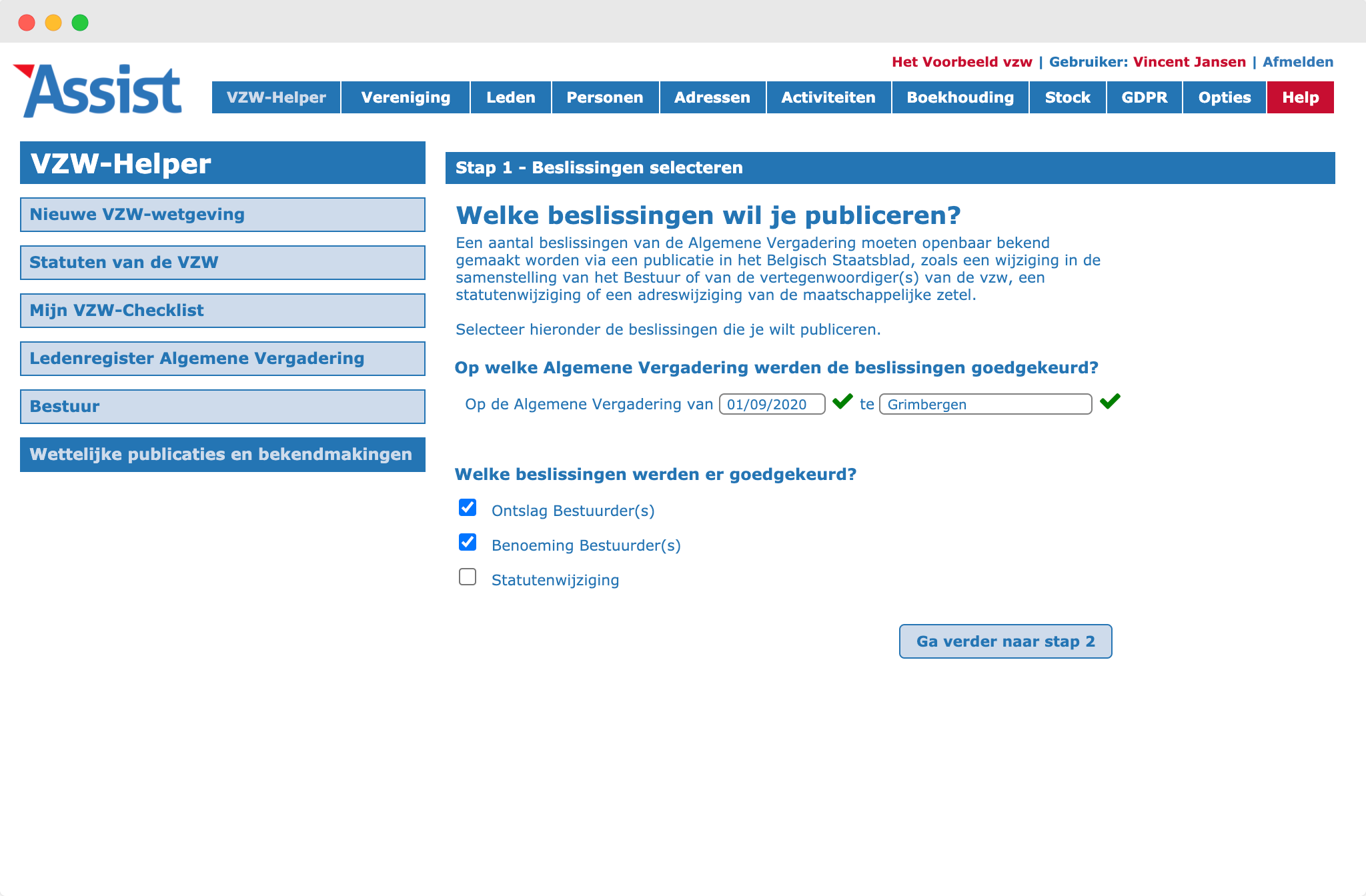
Task: Click the Het Voorbeeld vzw link
Action: click(962, 62)
